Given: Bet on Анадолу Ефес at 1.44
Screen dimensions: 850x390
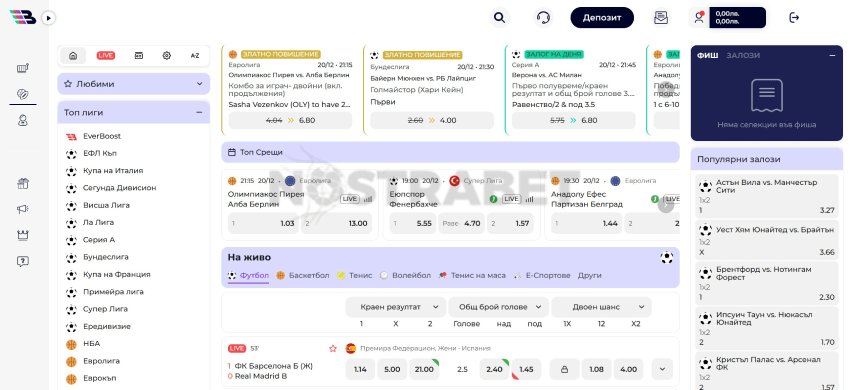Looking at the screenshot, I should [x=587, y=223].
